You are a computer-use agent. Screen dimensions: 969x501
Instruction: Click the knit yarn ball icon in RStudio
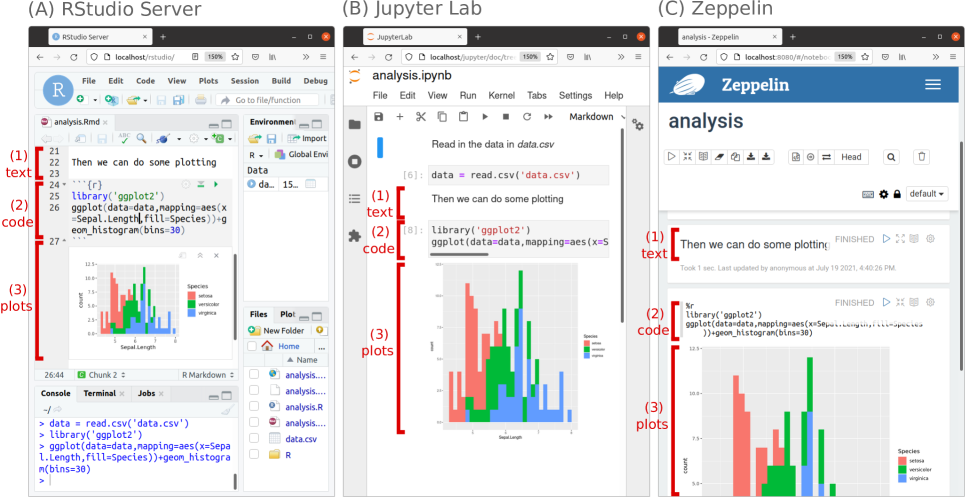(x=165, y=139)
